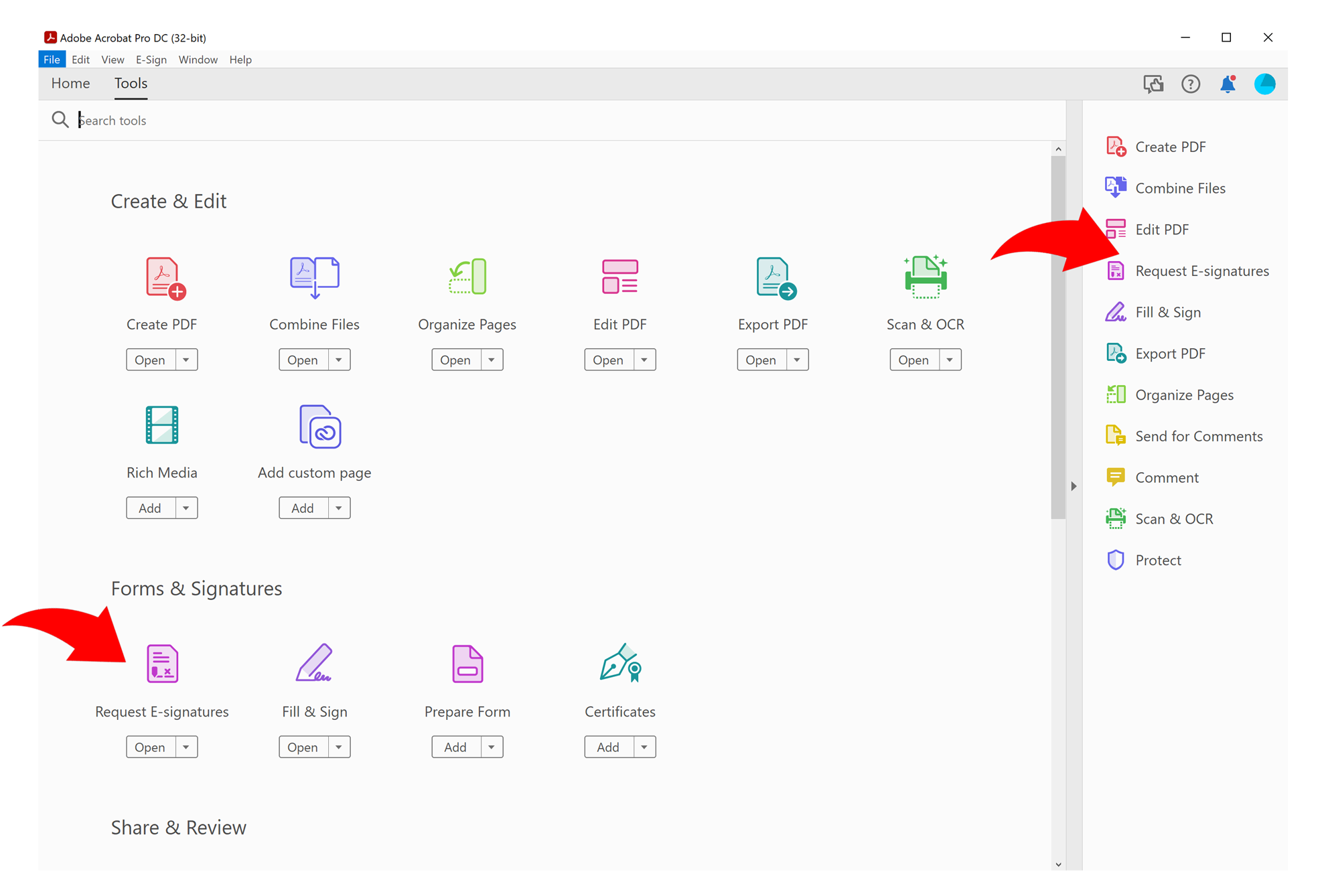
Task: Select the Tools tab
Action: tap(131, 84)
